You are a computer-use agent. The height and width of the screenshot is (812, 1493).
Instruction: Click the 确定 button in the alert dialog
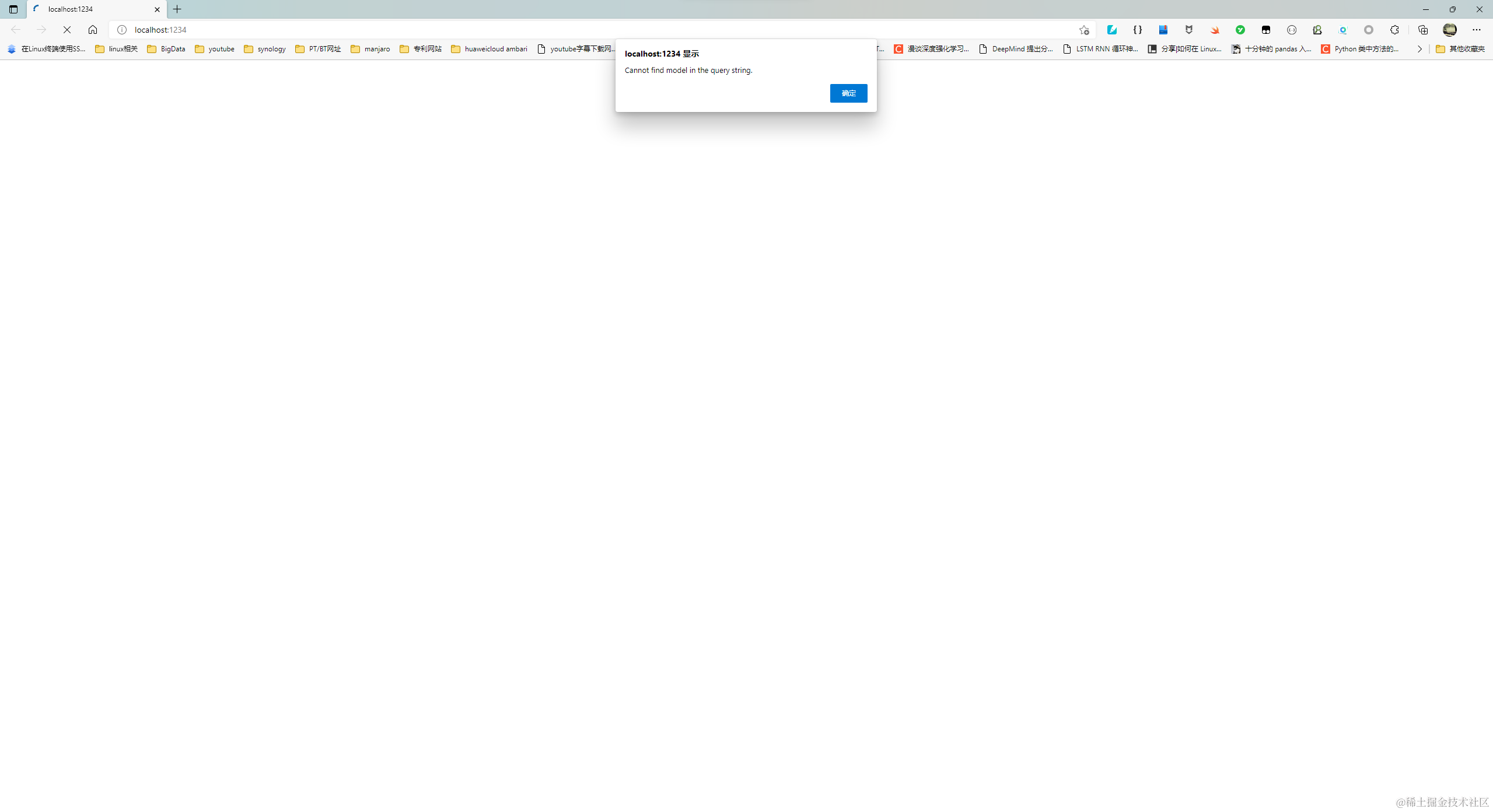(x=848, y=93)
